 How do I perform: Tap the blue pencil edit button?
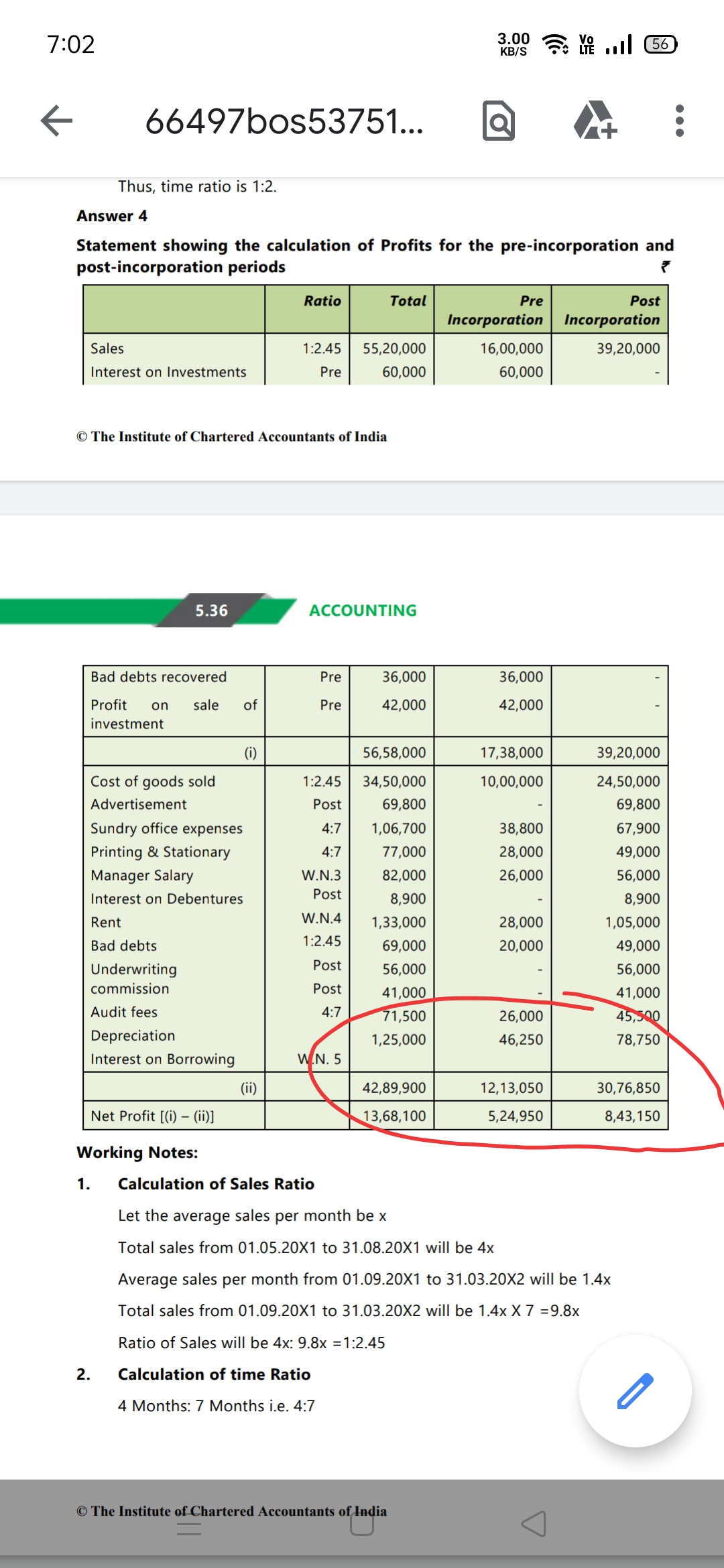(635, 1391)
